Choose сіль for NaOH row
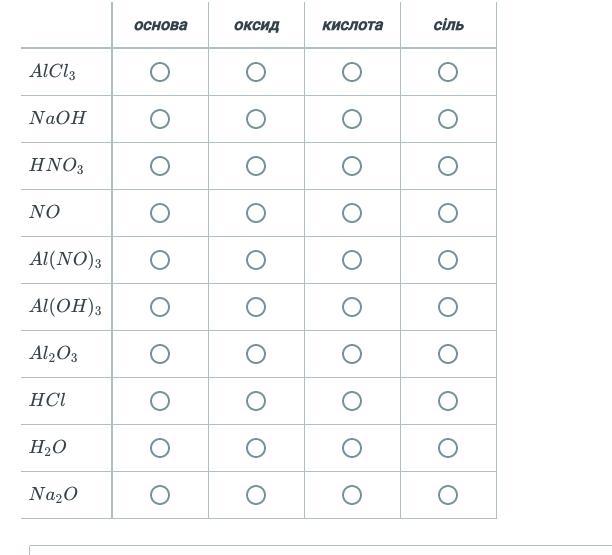Viewport: 612px width, 555px height. click(448, 119)
